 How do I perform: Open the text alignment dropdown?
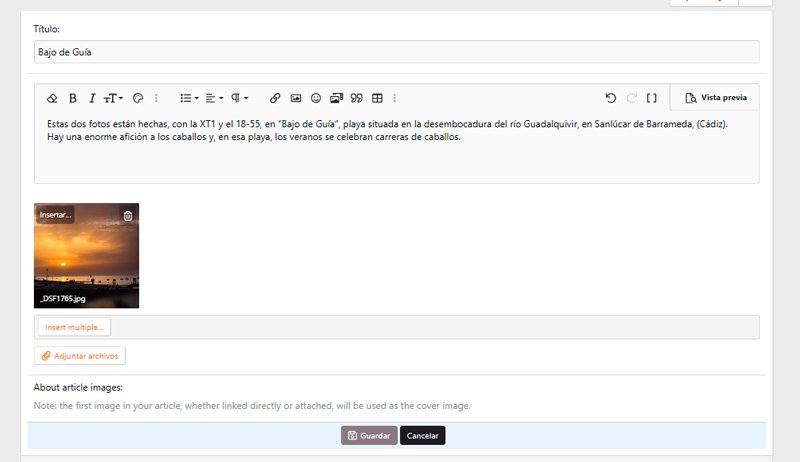[214, 98]
